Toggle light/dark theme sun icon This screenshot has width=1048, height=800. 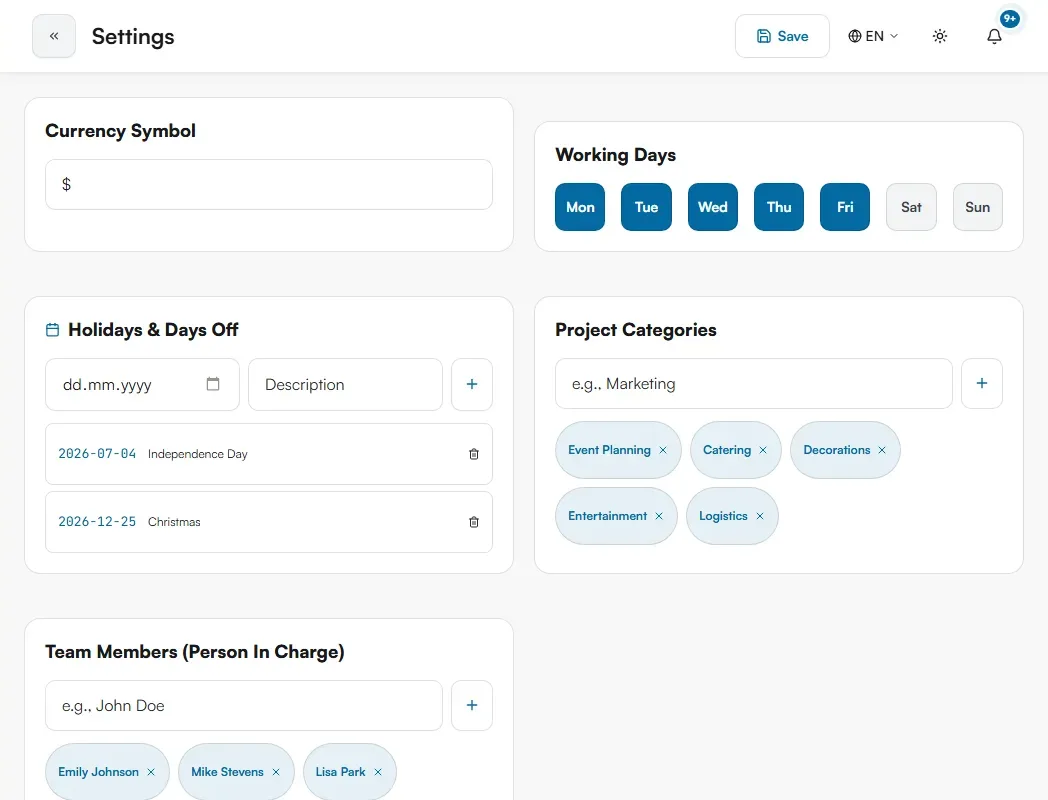click(940, 36)
